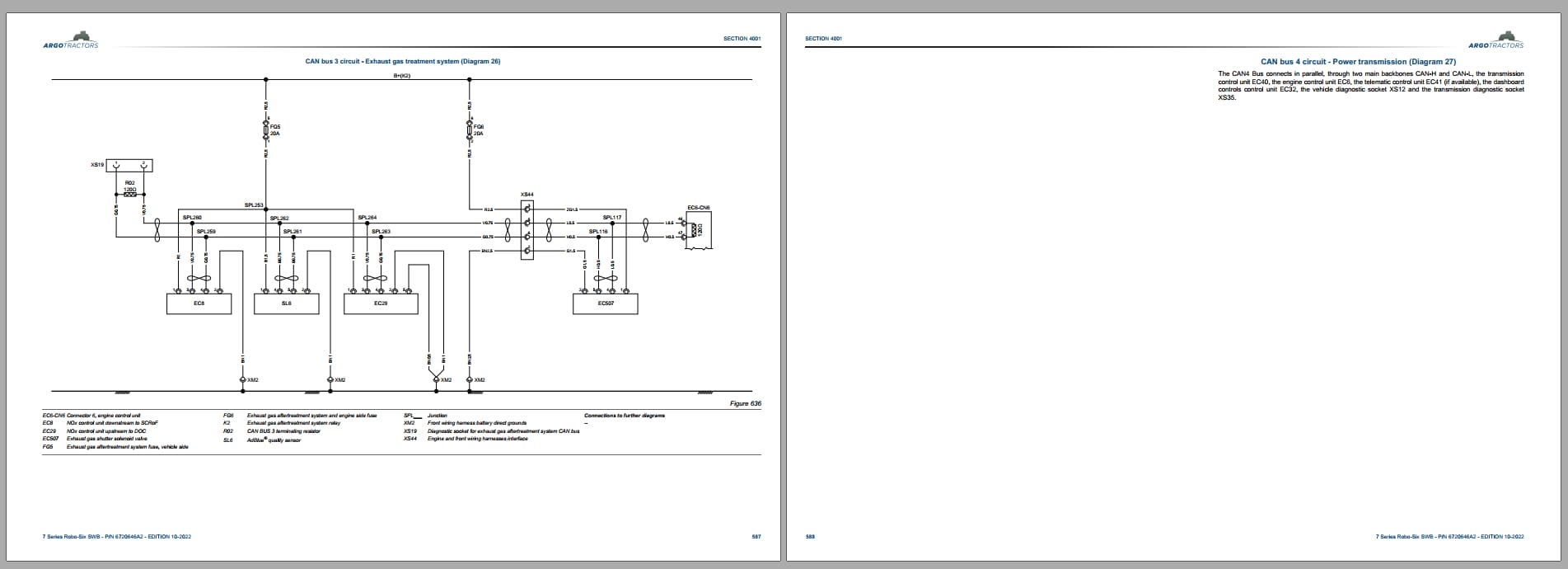Click the FG5 20A fuse symbol
The image size is (1568, 569).
tap(265, 129)
